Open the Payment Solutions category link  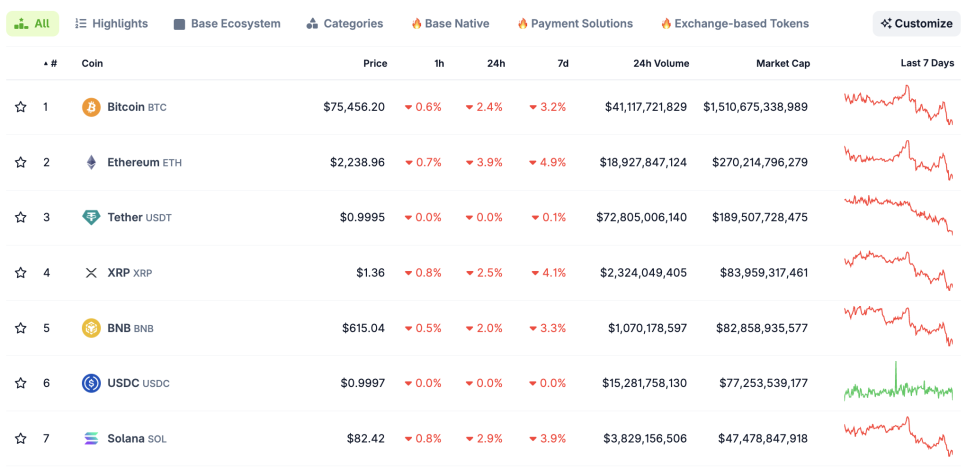click(x=574, y=23)
